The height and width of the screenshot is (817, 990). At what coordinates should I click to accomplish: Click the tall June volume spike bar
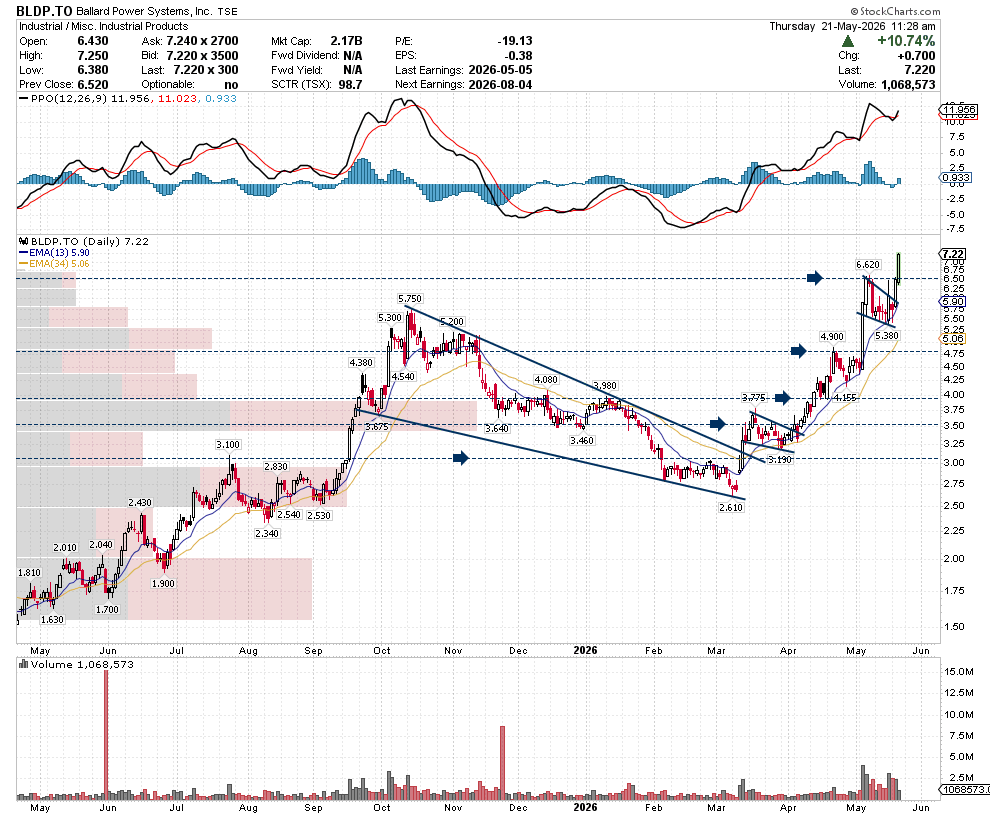tap(106, 734)
